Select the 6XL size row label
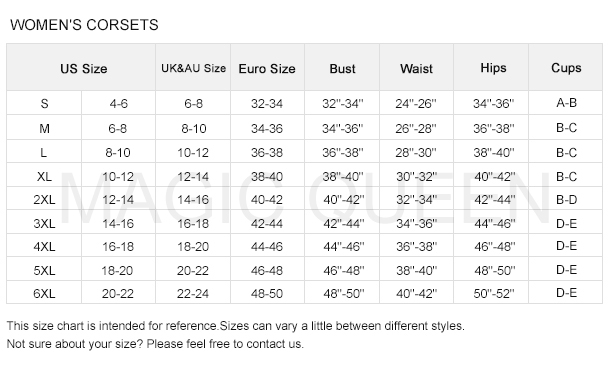 pos(44,292)
